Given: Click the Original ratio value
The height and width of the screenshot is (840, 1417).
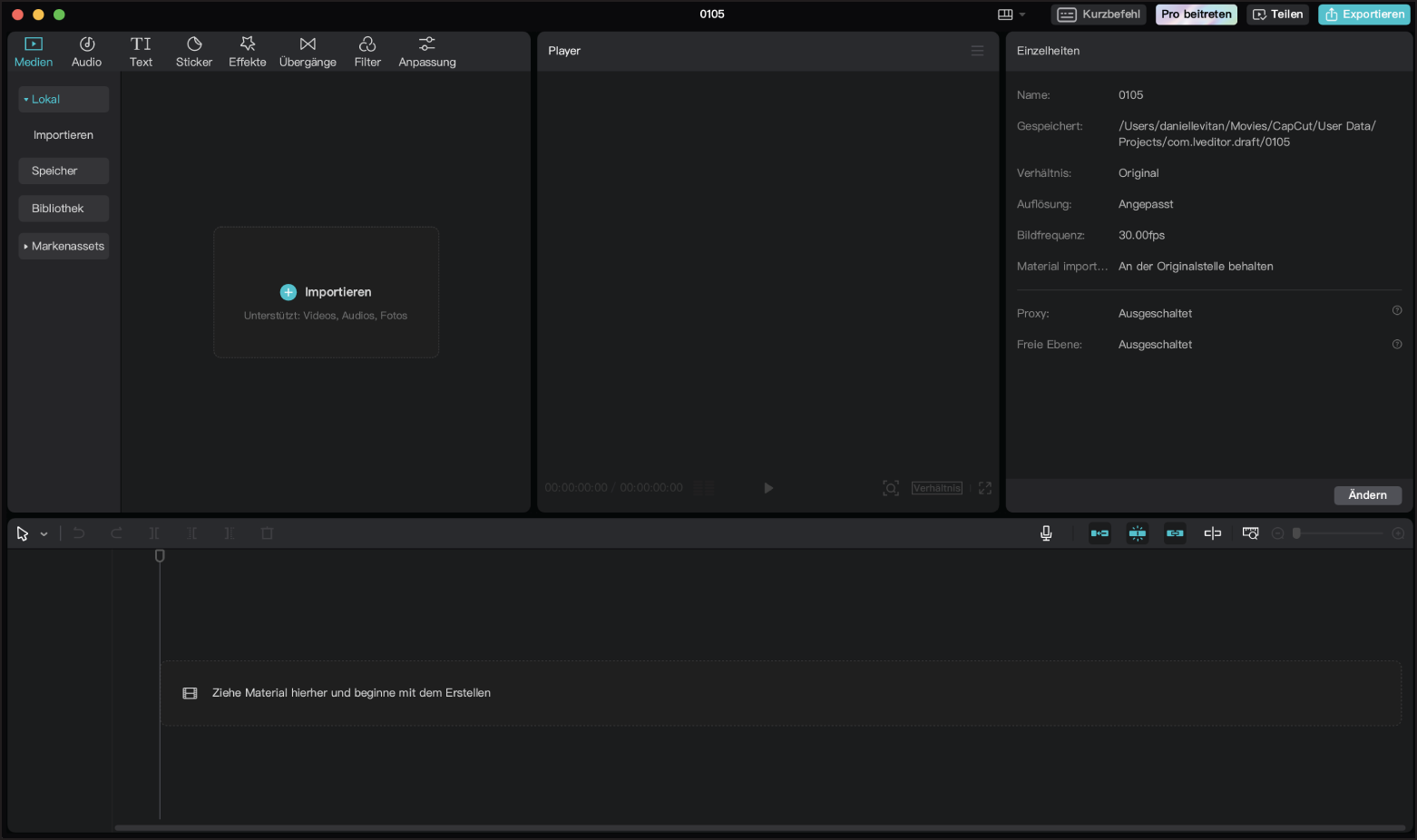Looking at the screenshot, I should [x=1138, y=173].
